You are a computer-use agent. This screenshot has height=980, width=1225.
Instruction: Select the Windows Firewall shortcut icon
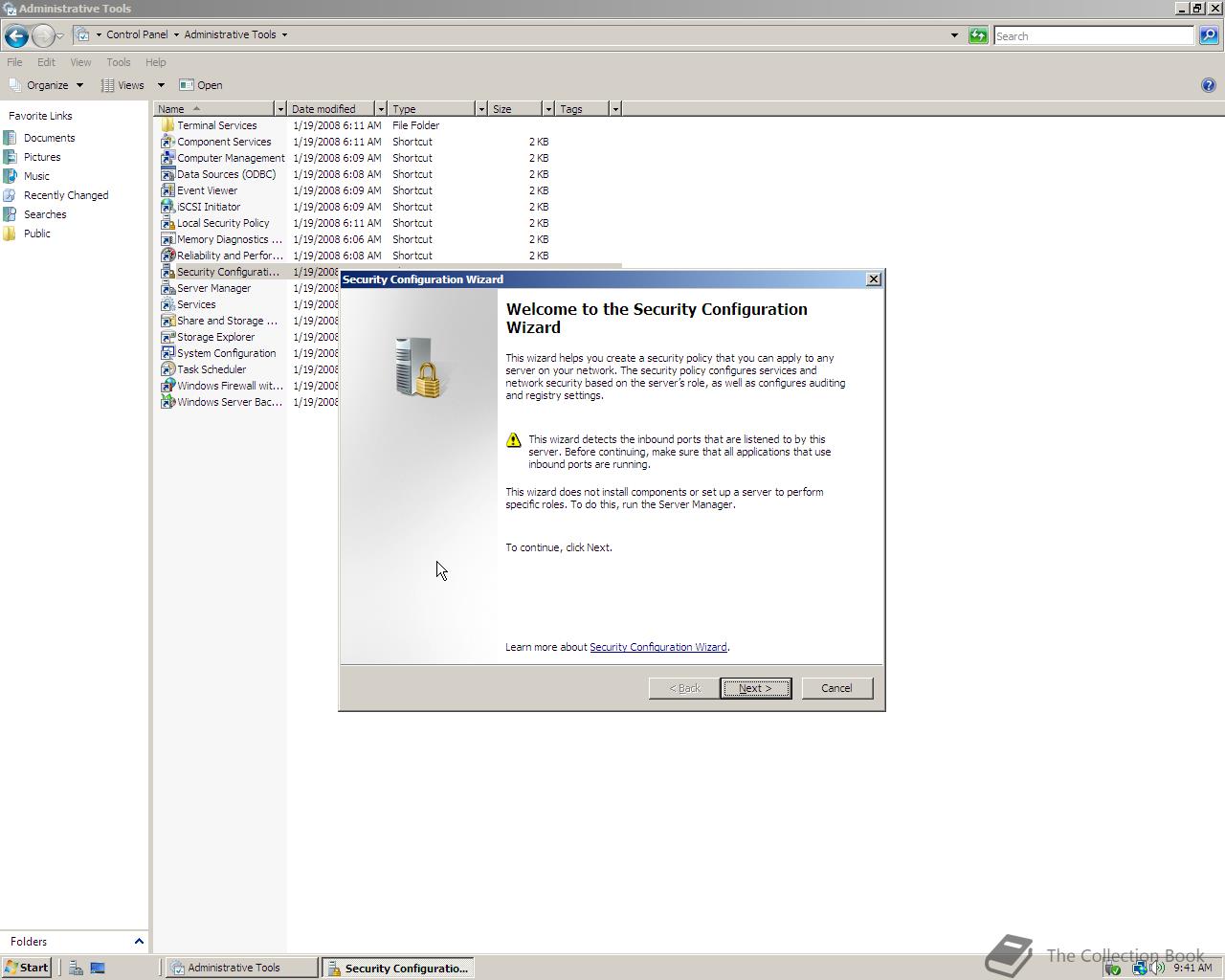point(167,386)
